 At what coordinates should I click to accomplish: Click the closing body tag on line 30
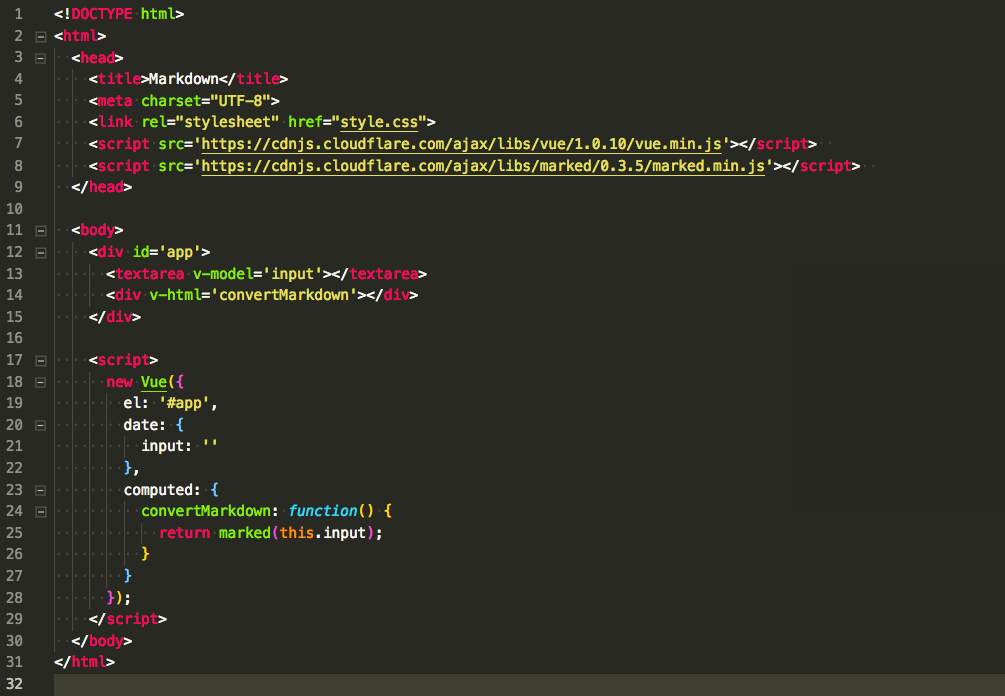(x=102, y=640)
